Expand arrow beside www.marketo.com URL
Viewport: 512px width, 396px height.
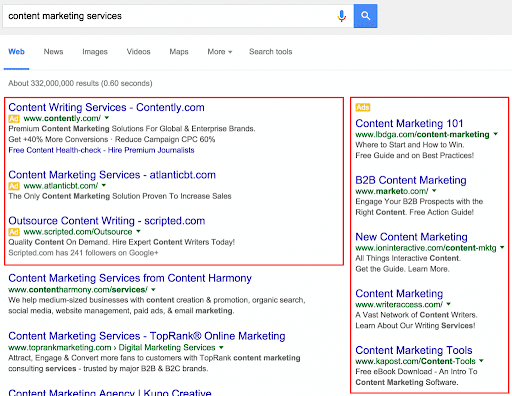(x=434, y=190)
